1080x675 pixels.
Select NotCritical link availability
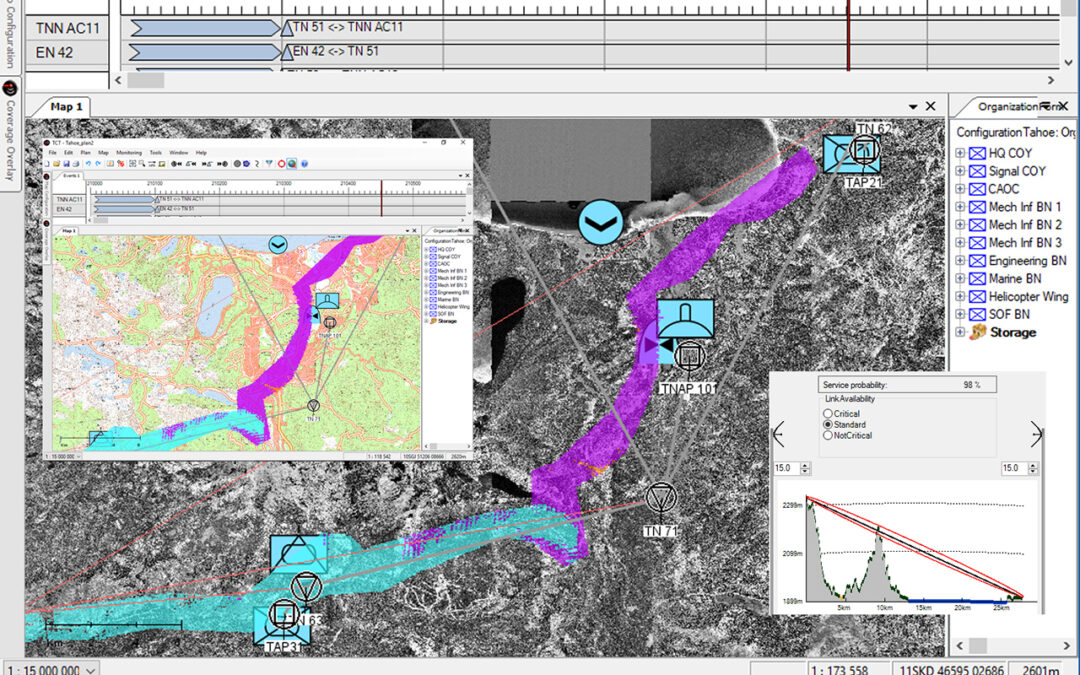[827, 435]
